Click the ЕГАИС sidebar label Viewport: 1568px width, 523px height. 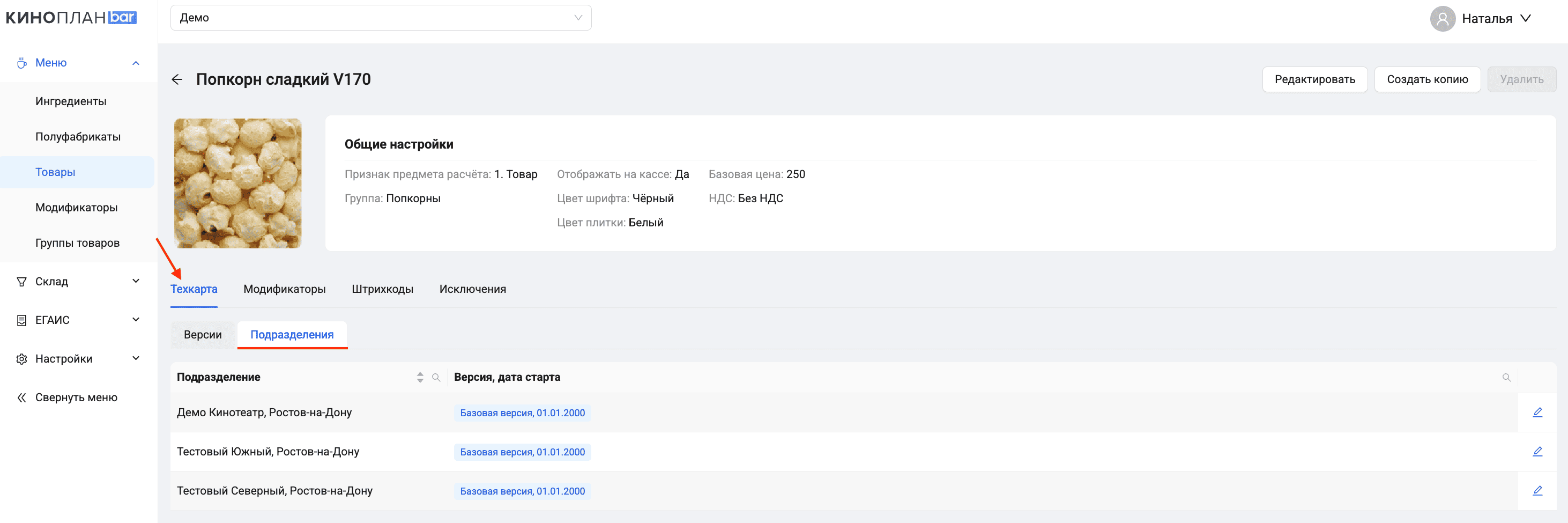(53, 320)
